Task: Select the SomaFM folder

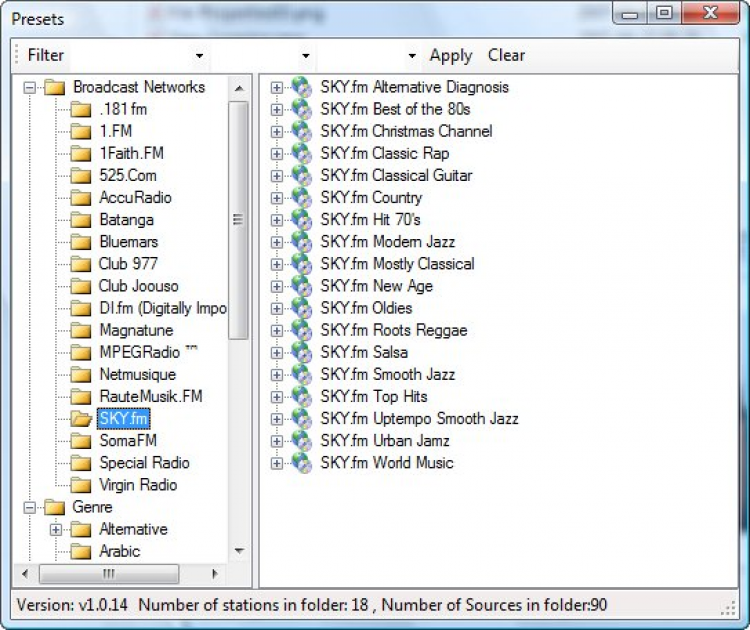Action: (128, 441)
